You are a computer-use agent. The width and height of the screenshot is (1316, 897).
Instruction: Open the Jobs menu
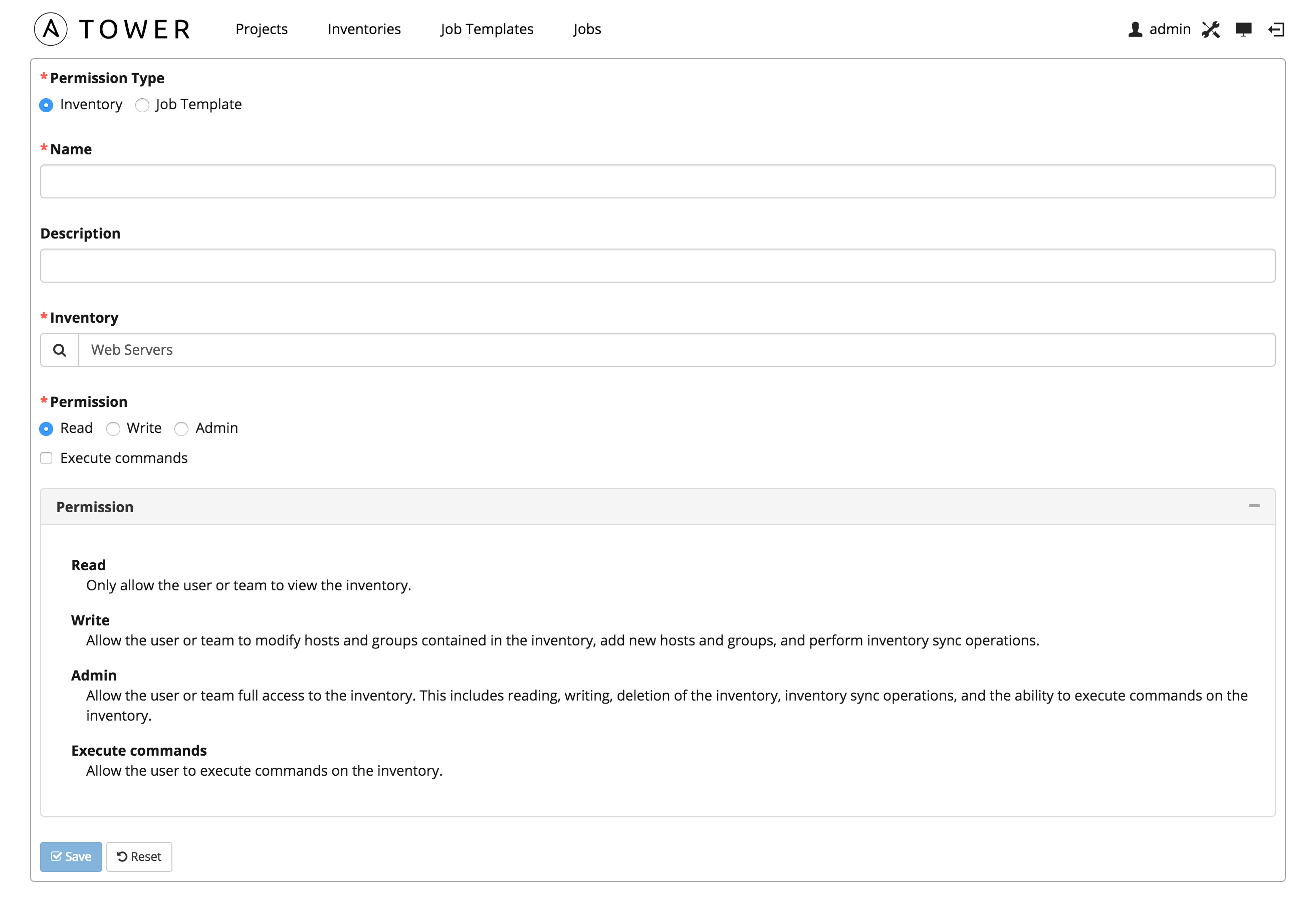587,29
